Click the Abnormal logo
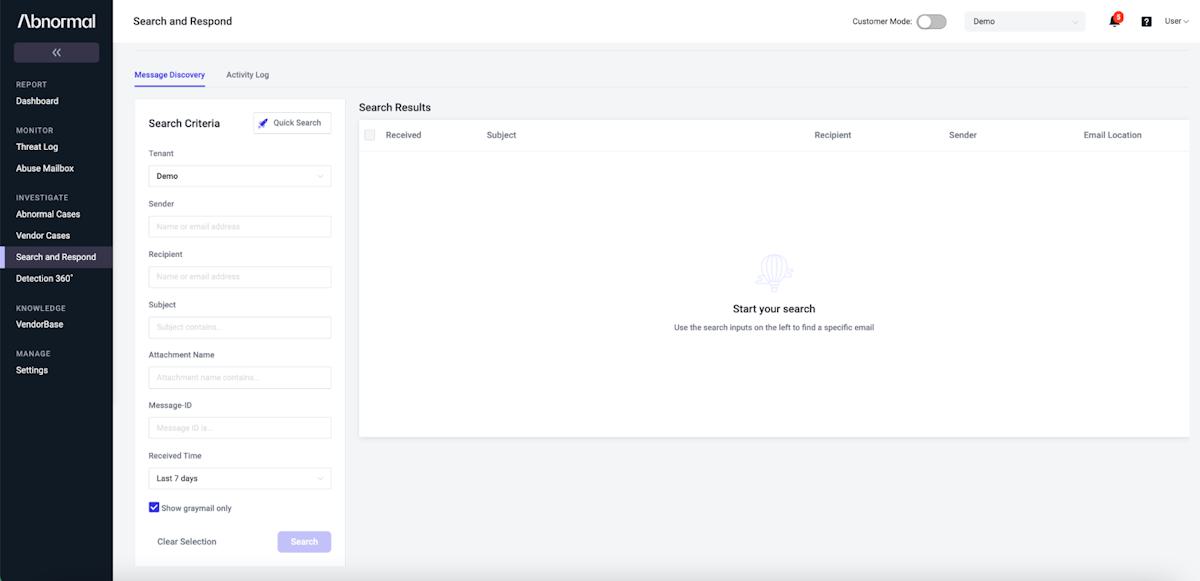1200x581 pixels. pyautogui.click(x=56, y=21)
